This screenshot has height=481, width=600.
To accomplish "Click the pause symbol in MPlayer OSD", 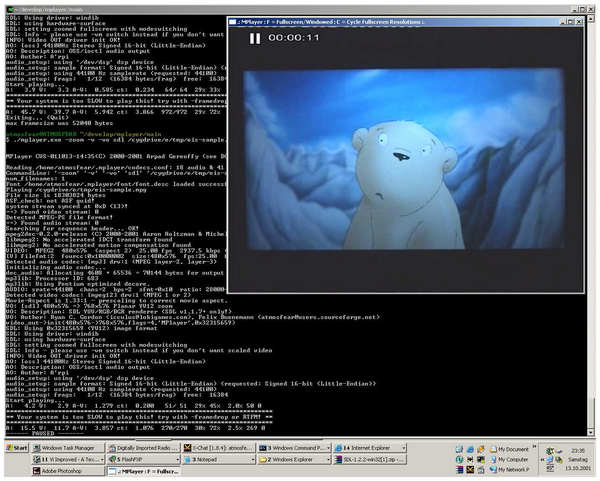I will (x=255, y=38).
